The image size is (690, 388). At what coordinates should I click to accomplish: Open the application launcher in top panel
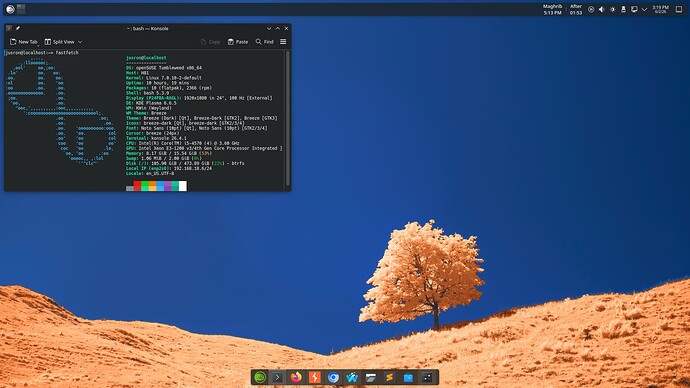point(10,9)
